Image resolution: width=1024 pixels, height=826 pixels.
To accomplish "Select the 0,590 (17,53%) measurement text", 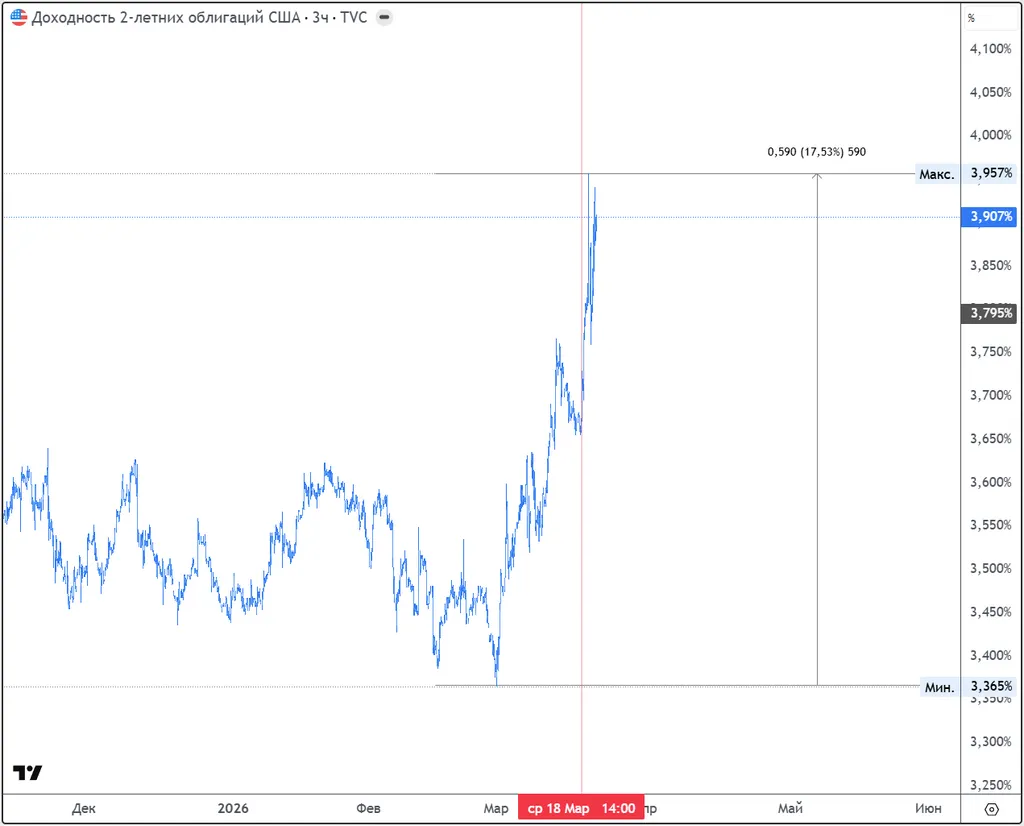I will [816, 152].
